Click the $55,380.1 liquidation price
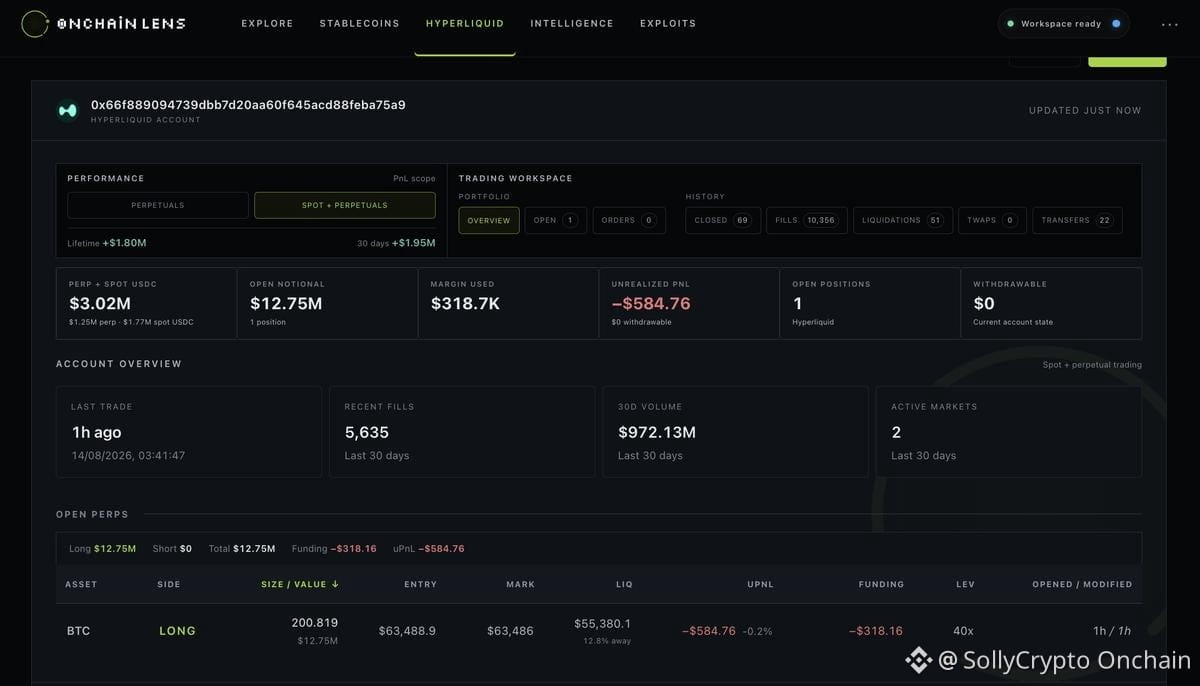Image resolution: width=1200 pixels, height=686 pixels. pyautogui.click(x=602, y=623)
